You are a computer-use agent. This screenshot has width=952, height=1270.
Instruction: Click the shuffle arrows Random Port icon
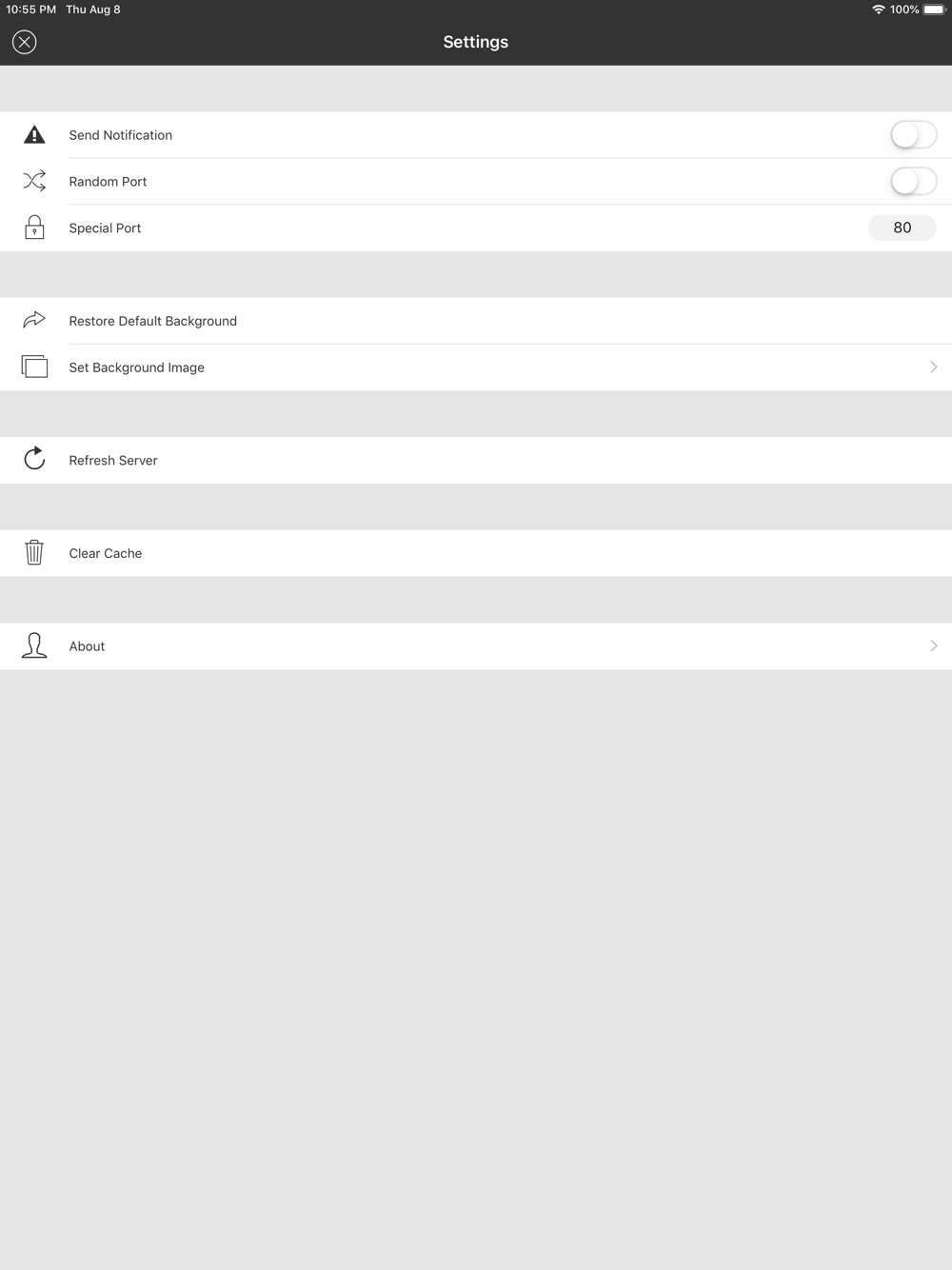point(34,181)
